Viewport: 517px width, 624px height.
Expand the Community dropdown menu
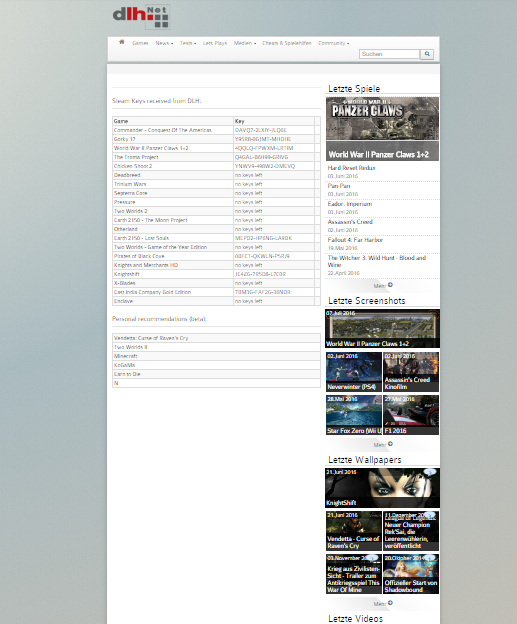tap(334, 43)
